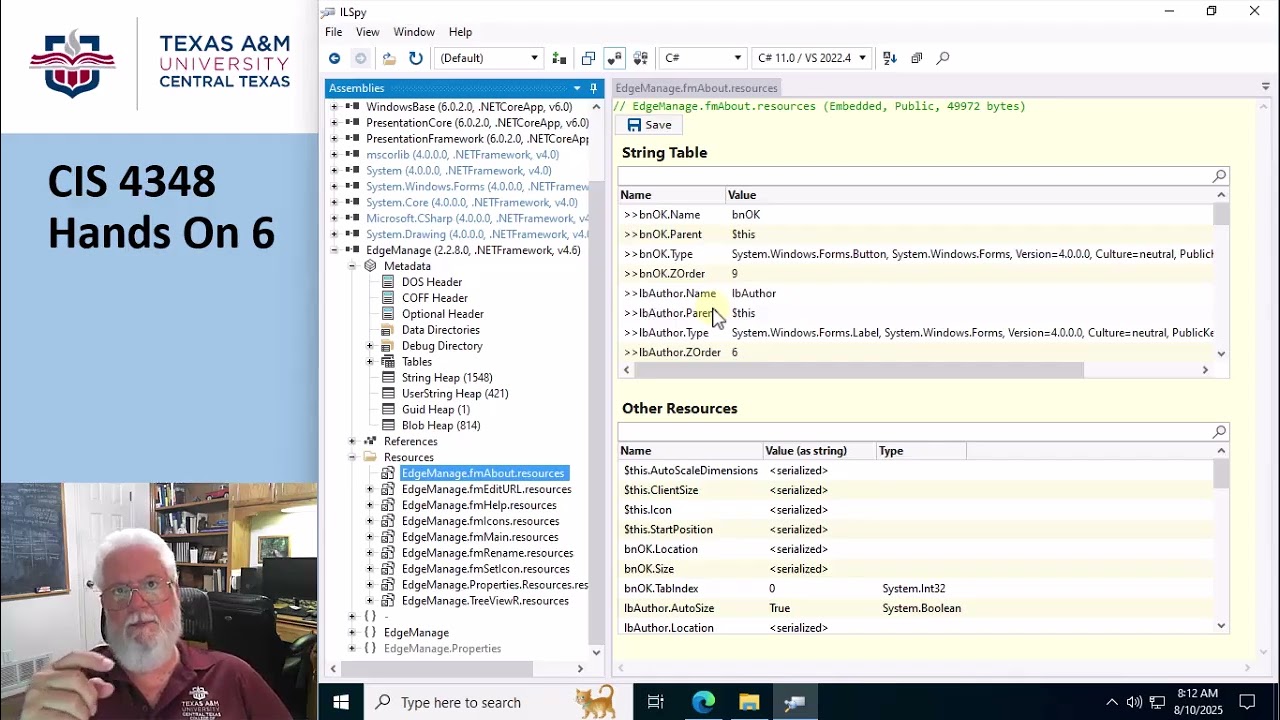This screenshot has height=720, width=1280.
Task: Click the Save button
Action: [649, 125]
